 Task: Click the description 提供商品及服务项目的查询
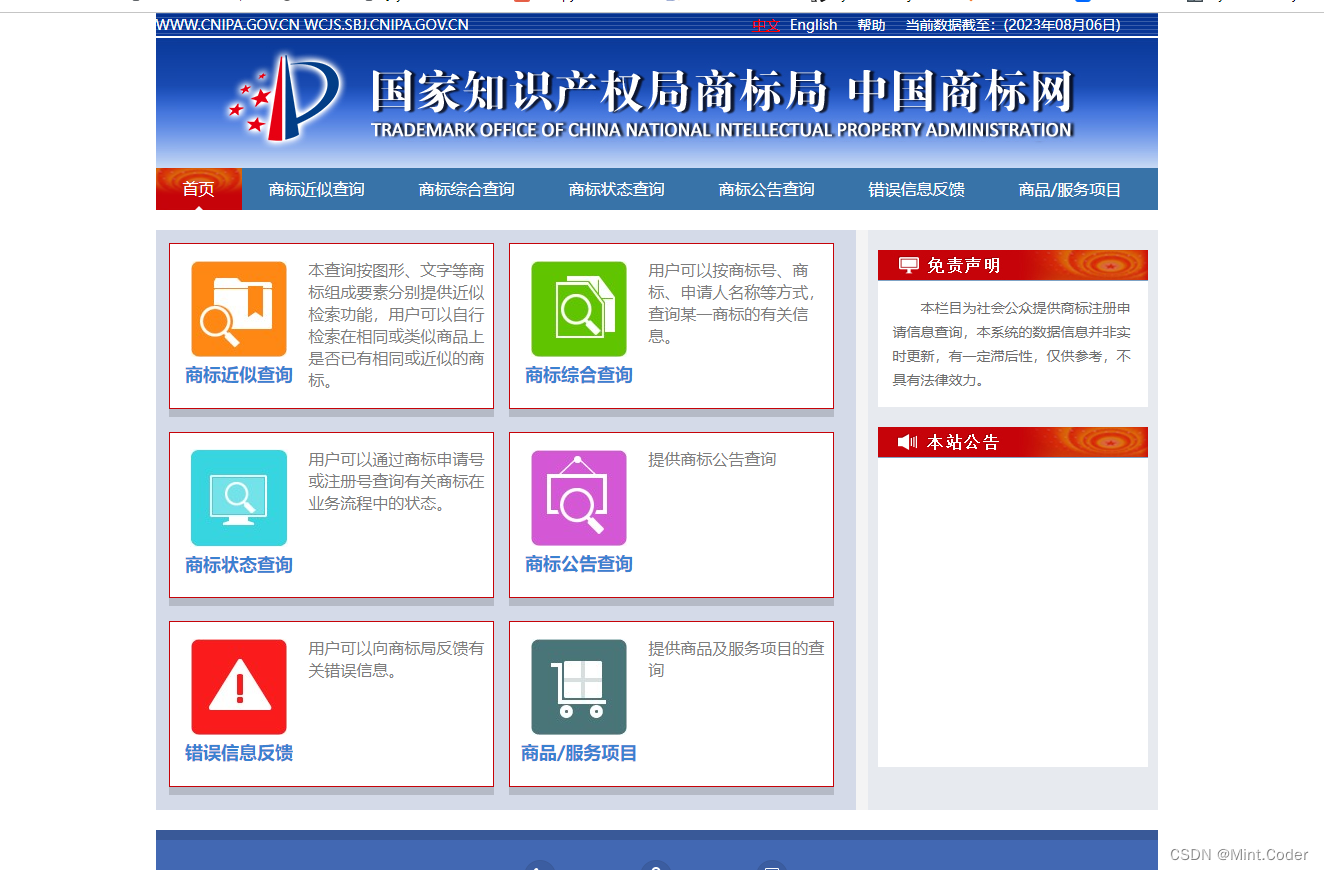pos(736,659)
